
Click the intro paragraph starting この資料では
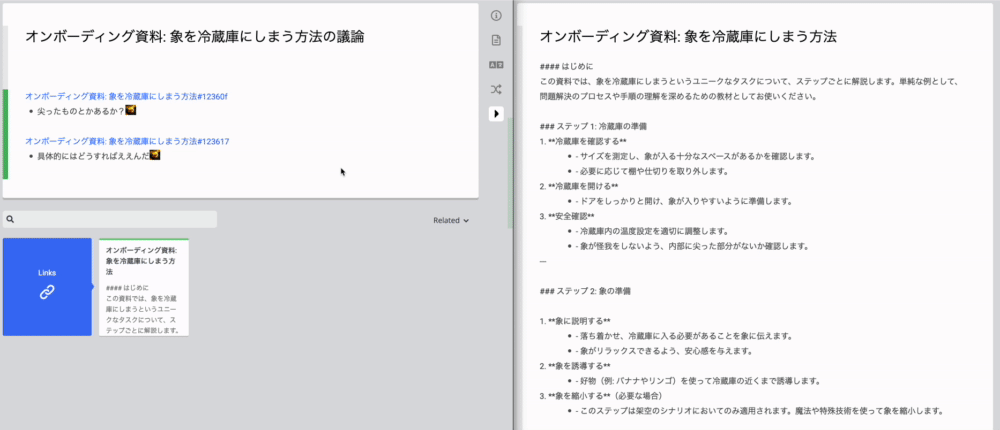[750, 89]
